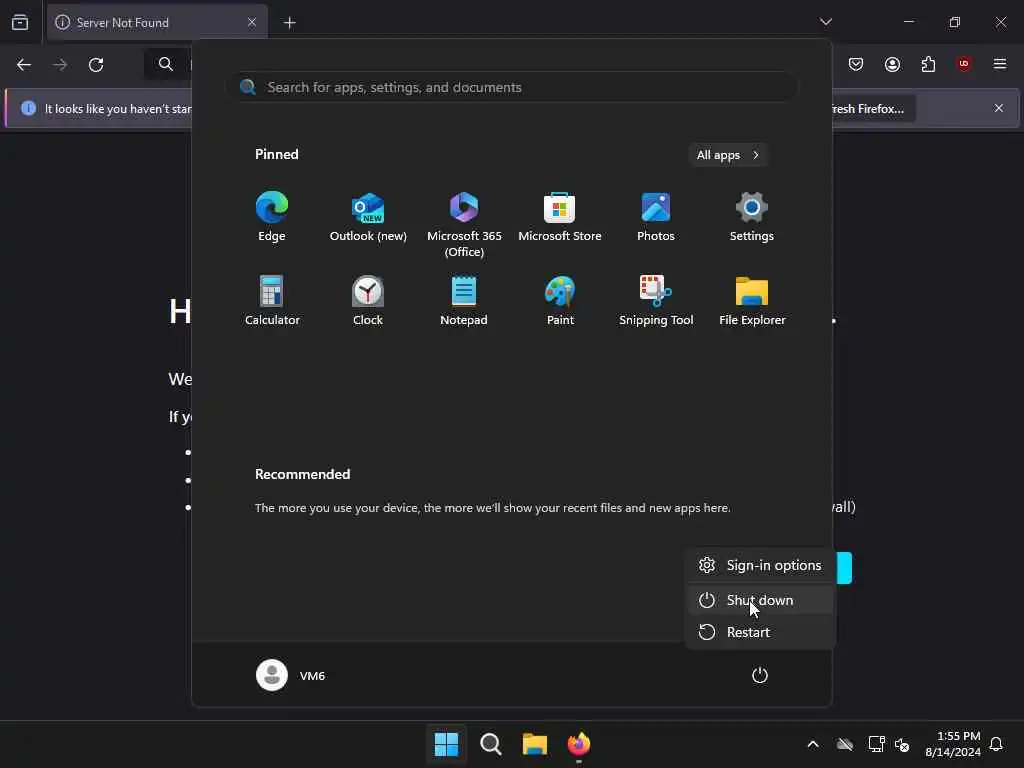This screenshot has height=768, width=1024.
Task: Switch to Firefox on the taskbar
Action: (x=579, y=744)
